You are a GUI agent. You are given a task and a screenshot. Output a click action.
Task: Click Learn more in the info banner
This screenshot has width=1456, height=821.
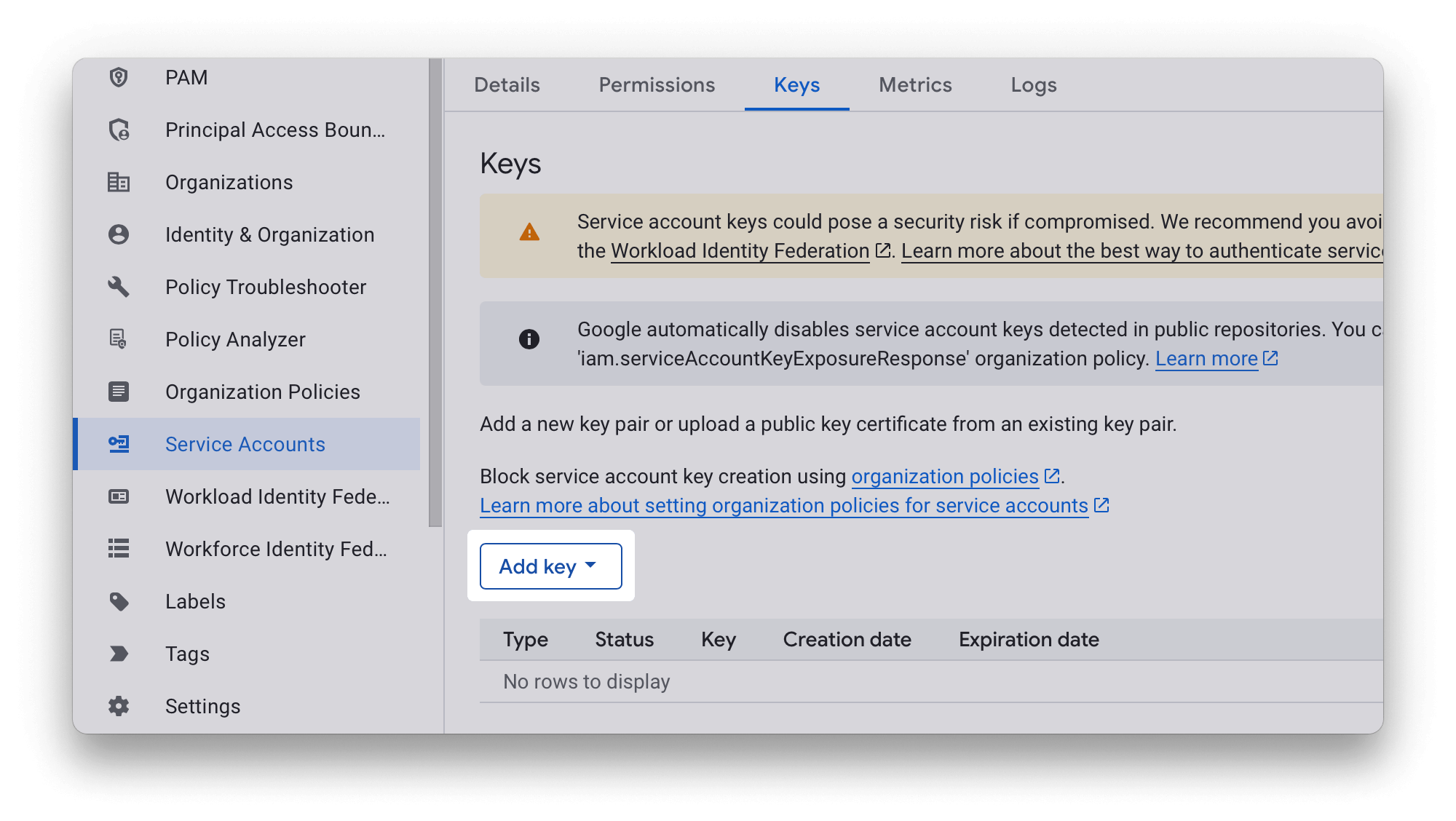[1206, 359]
